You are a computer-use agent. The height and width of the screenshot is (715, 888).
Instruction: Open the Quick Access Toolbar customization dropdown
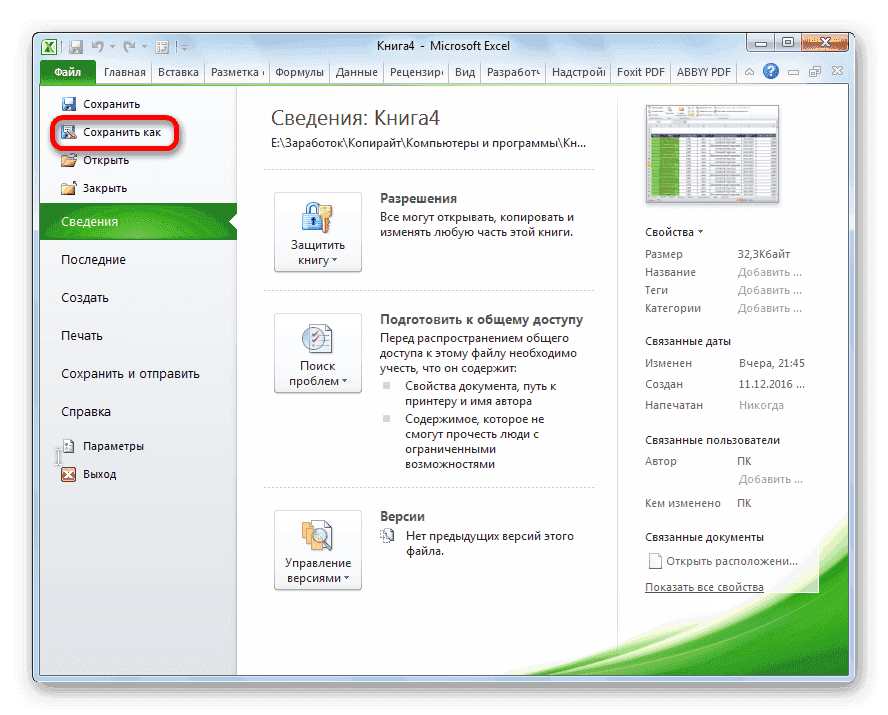pos(183,46)
